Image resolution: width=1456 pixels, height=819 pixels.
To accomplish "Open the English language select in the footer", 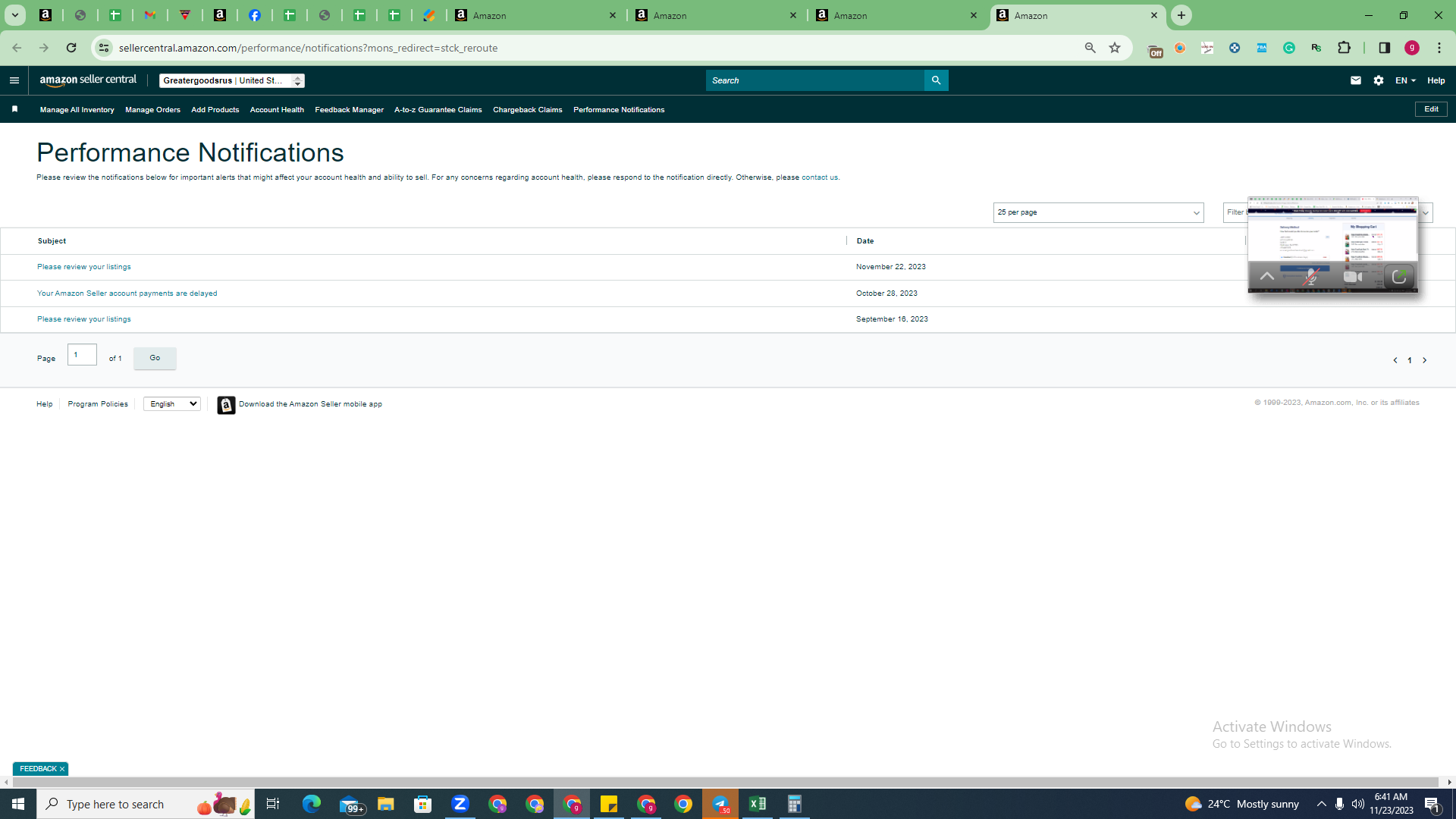I will coord(172,404).
